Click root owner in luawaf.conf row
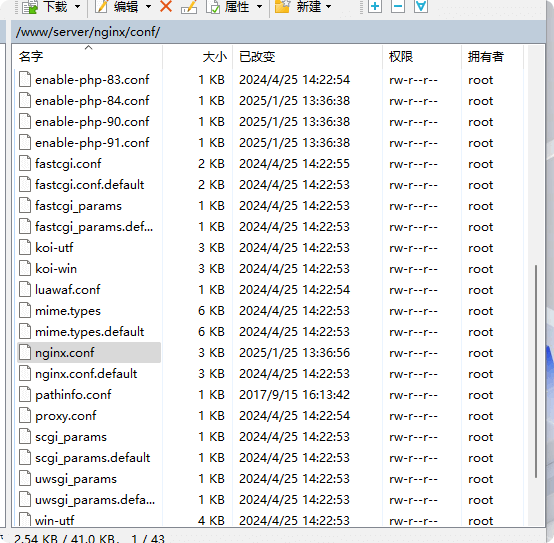Image resolution: width=554 pixels, height=543 pixels. click(x=481, y=290)
